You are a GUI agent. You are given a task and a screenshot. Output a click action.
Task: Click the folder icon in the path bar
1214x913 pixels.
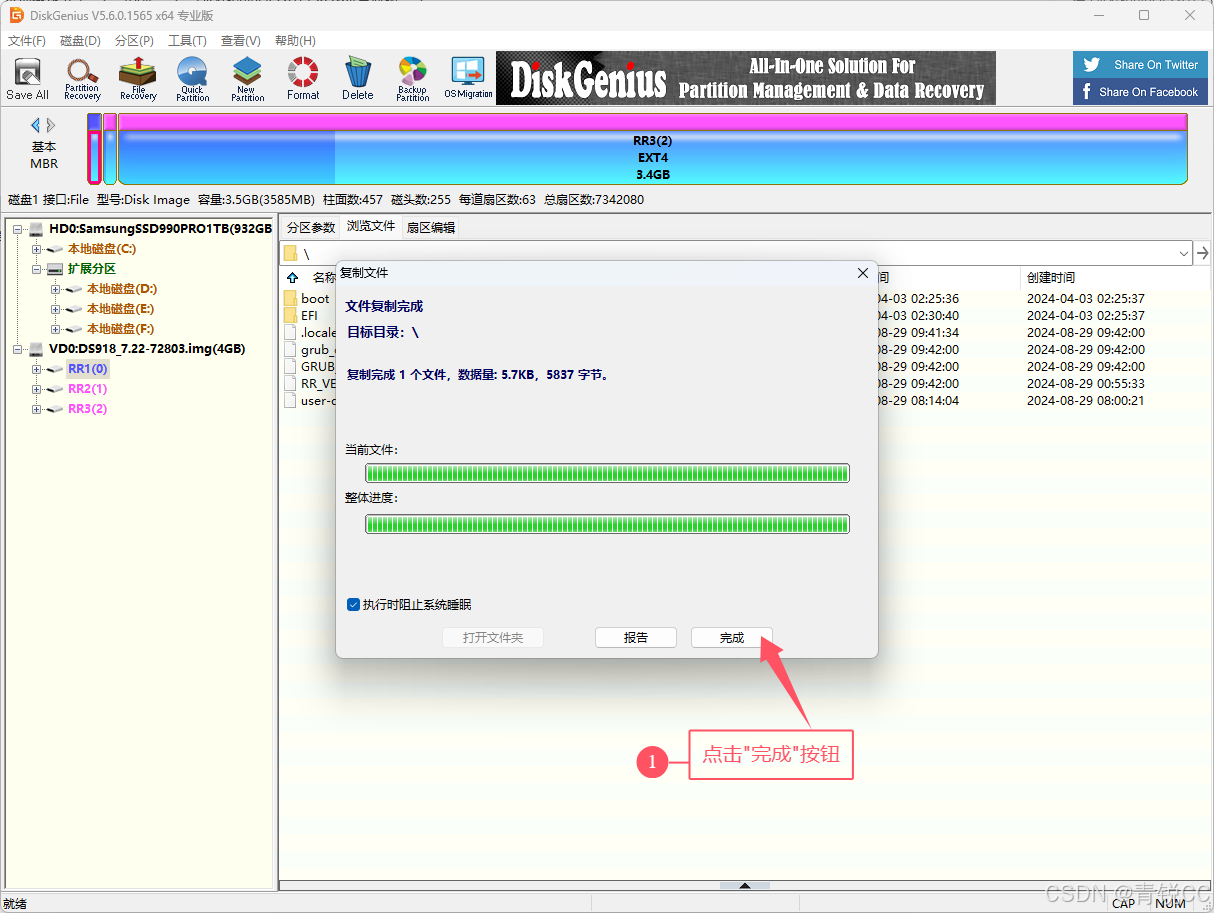(291, 253)
